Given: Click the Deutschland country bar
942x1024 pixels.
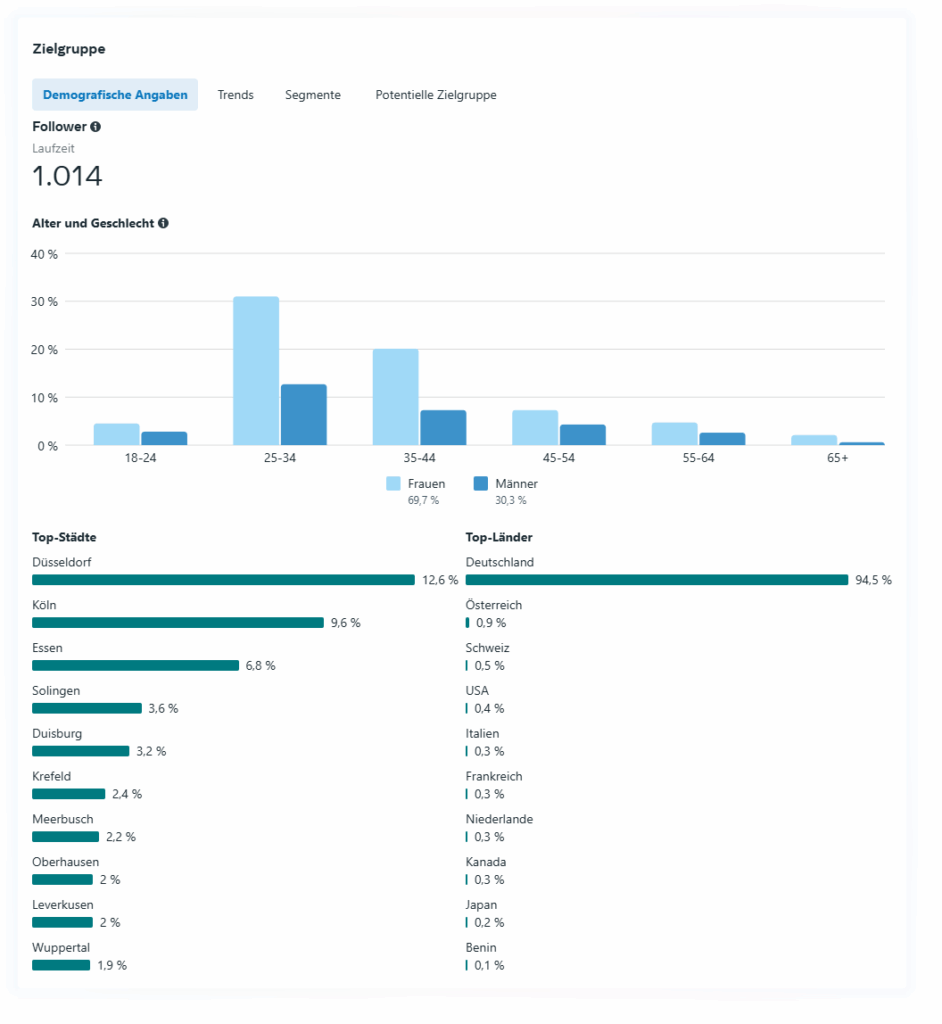Looking at the screenshot, I should click(x=657, y=580).
